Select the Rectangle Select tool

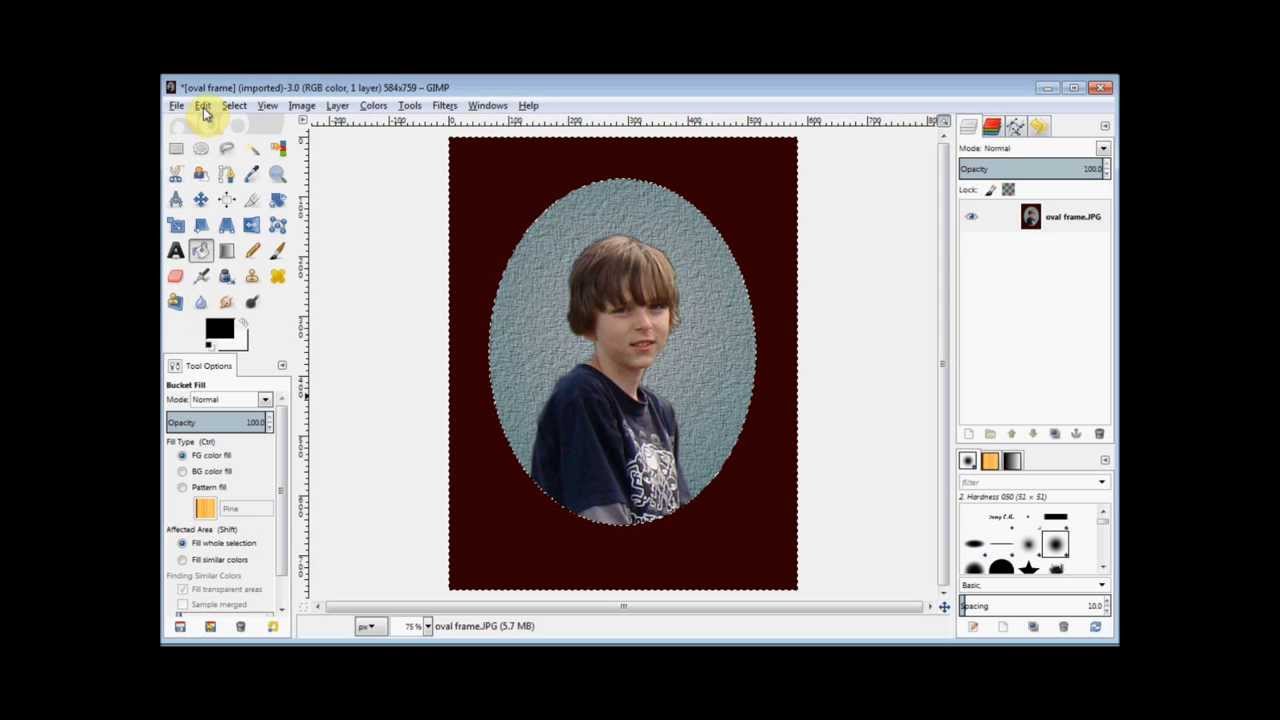coord(176,149)
